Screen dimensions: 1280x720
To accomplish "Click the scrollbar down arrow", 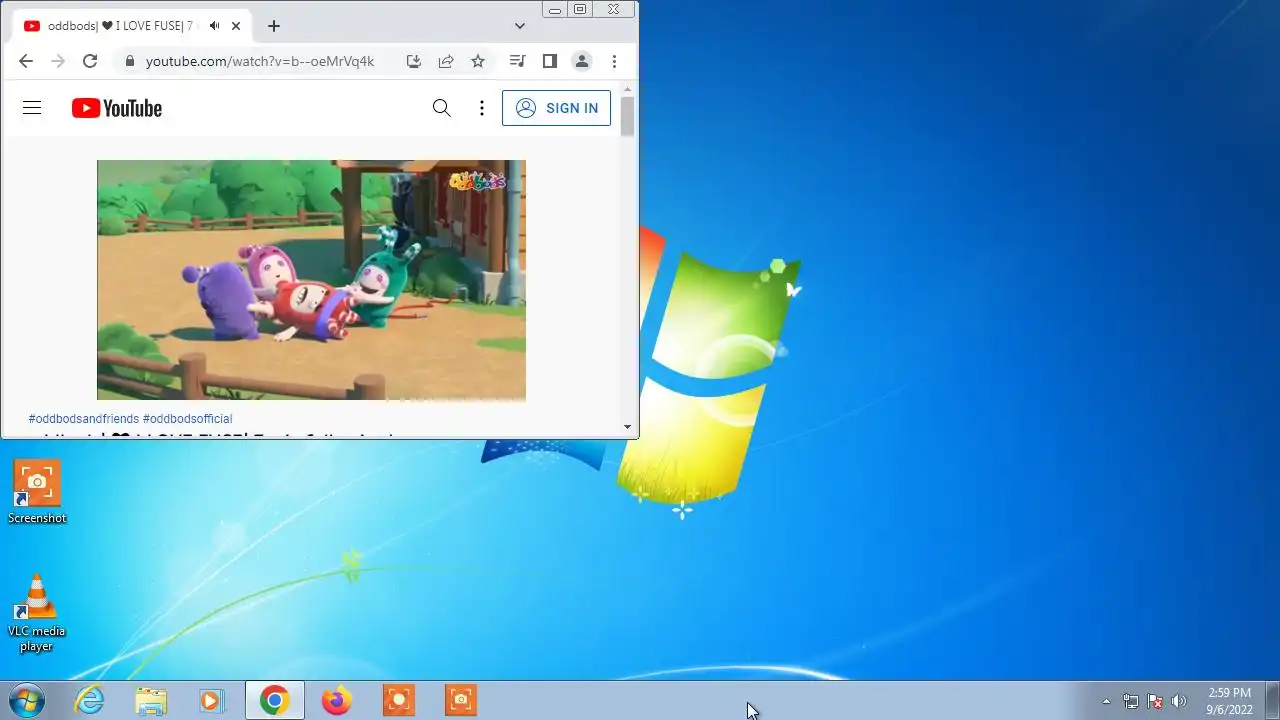I will 627,427.
